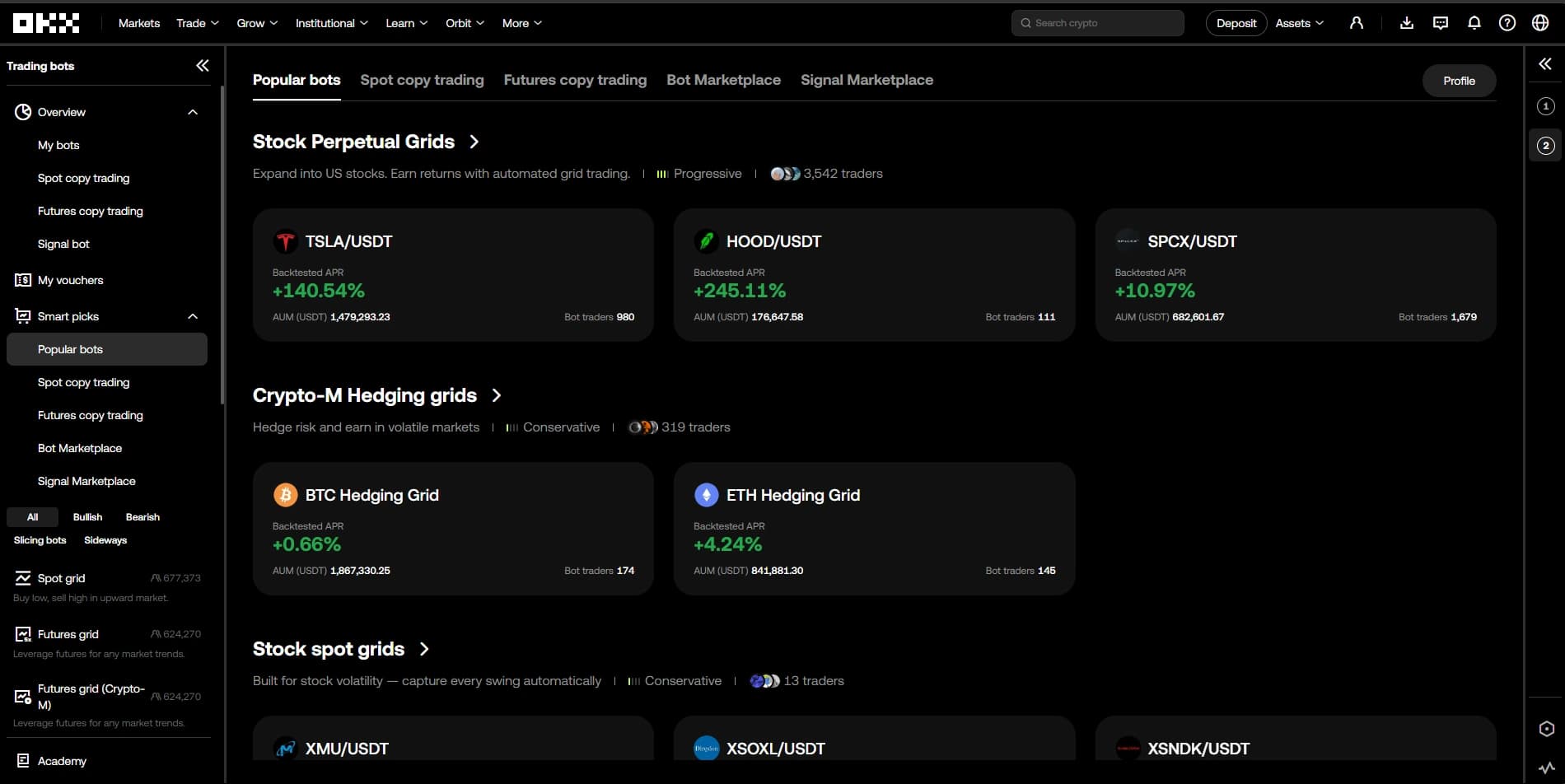Click the Ethereum icon on ETH Hedging Grid
The height and width of the screenshot is (784, 1565).
point(706,495)
